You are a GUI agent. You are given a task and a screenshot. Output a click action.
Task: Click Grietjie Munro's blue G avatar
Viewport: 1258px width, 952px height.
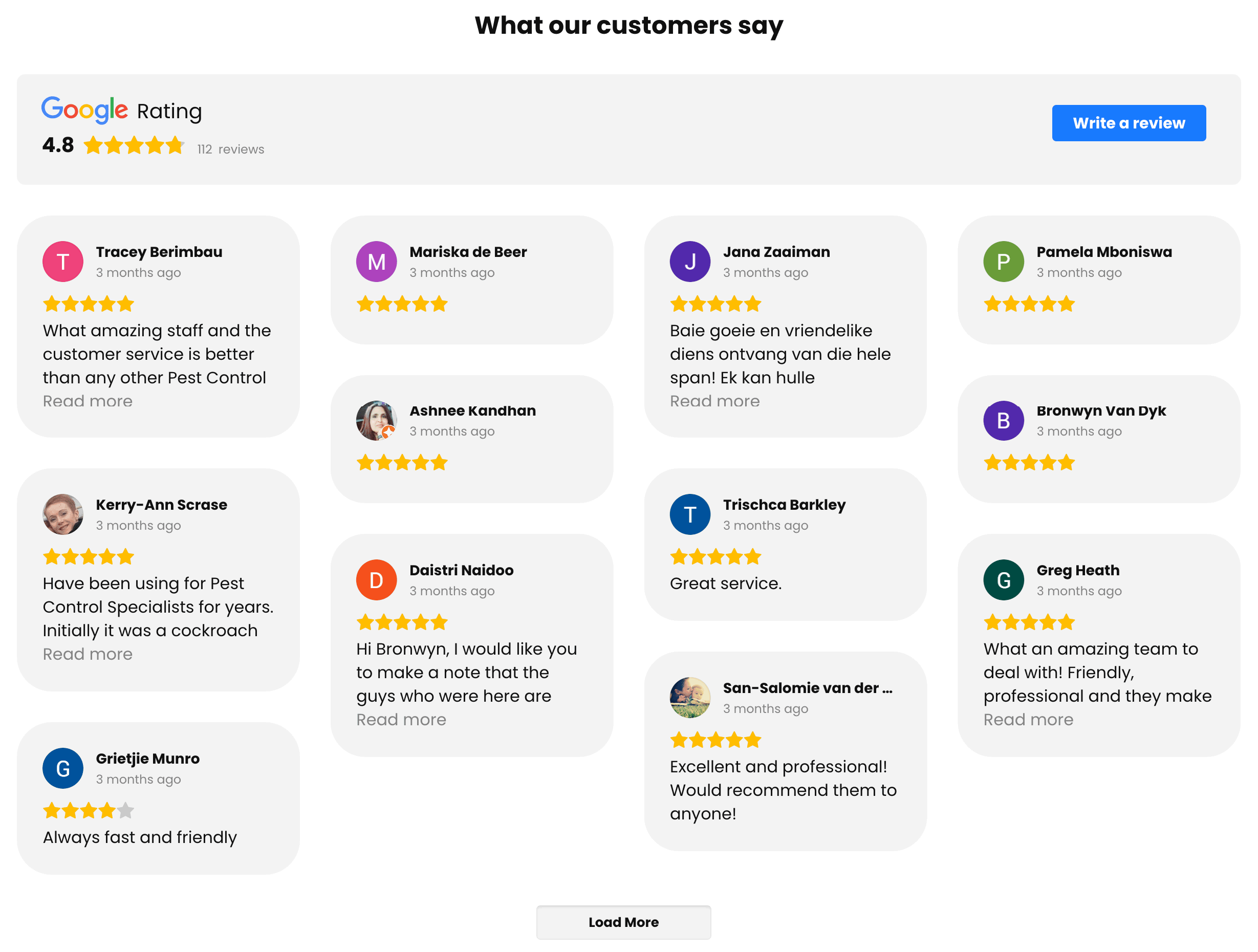(63, 768)
